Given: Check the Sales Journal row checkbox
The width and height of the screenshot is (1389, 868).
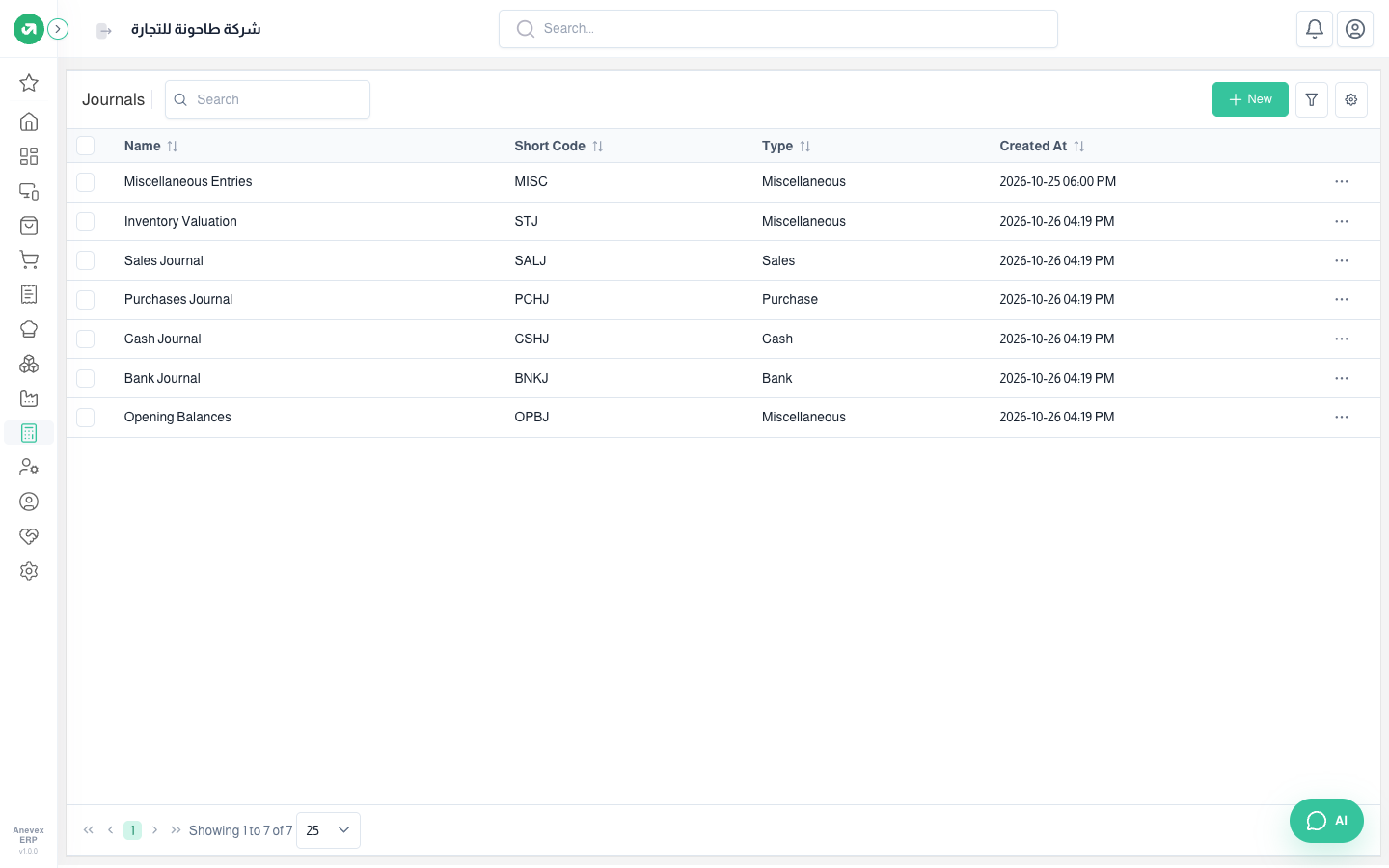Looking at the screenshot, I should (86, 260).
